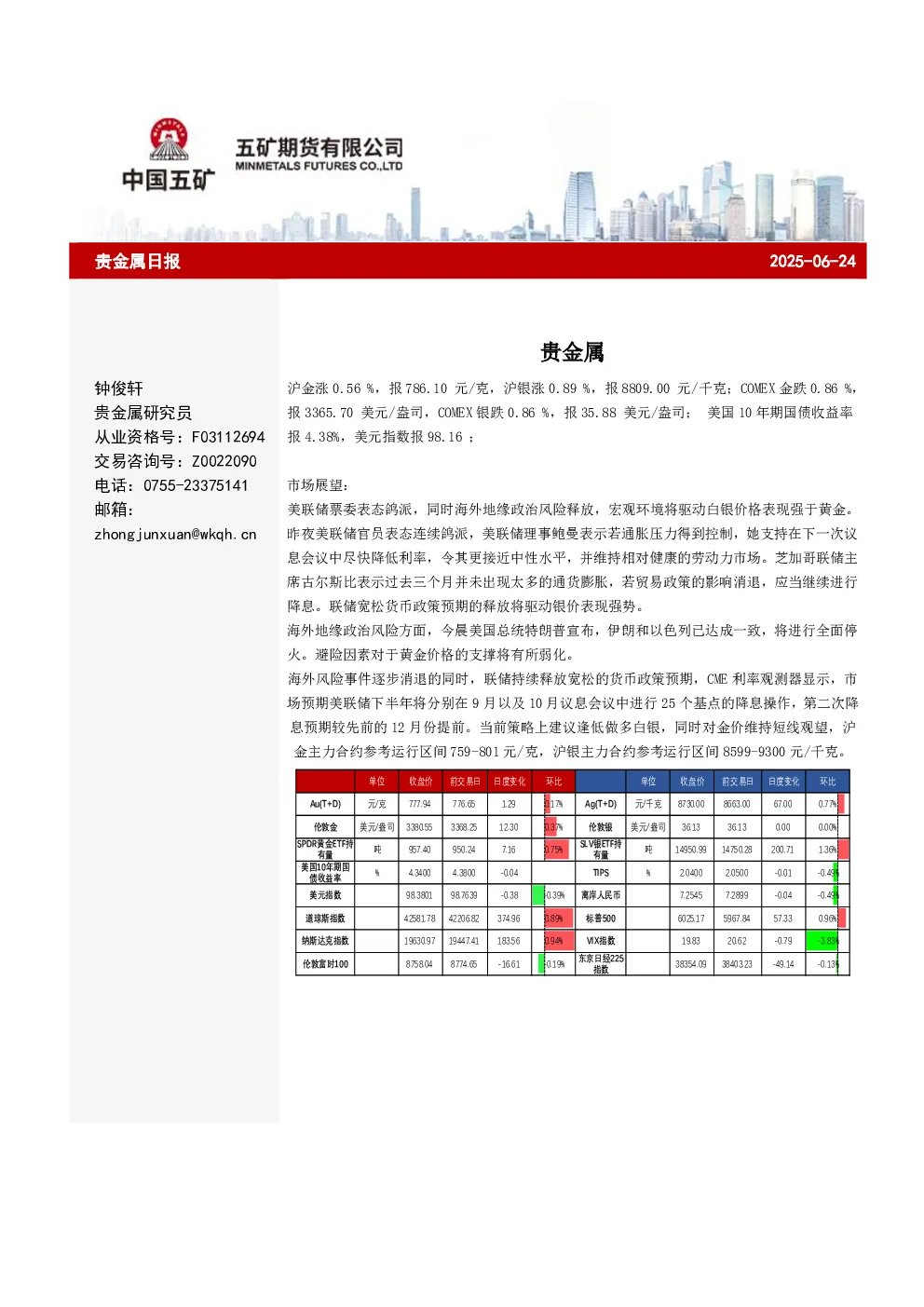Image resolution: width=924 pixels, height=1307 pixels.
Task: Click the SLV holding value 14950.99
Action: tap(691, 850)
